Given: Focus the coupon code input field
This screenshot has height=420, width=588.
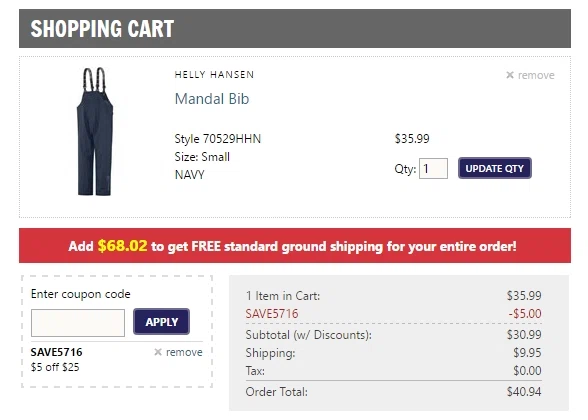Looking at the screenshot, I should [x=78, y=322].
